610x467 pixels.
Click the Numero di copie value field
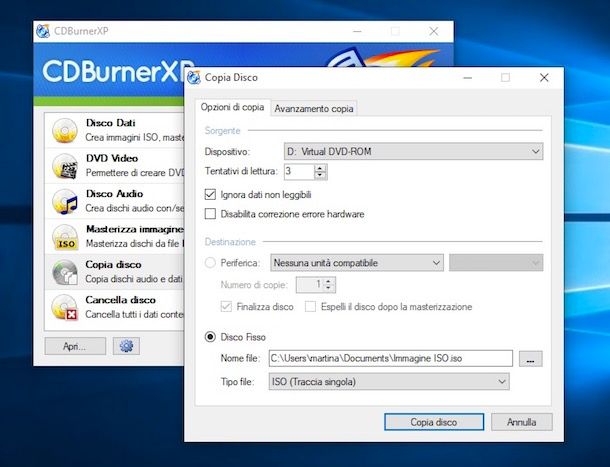click(x=309, y=285)
